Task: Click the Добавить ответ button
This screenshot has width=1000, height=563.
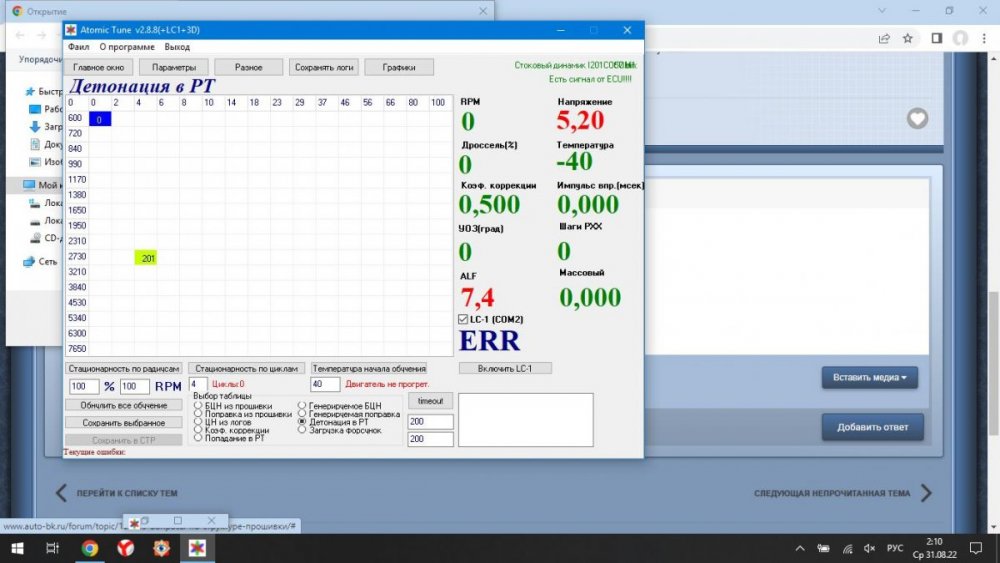Action: 872,427
